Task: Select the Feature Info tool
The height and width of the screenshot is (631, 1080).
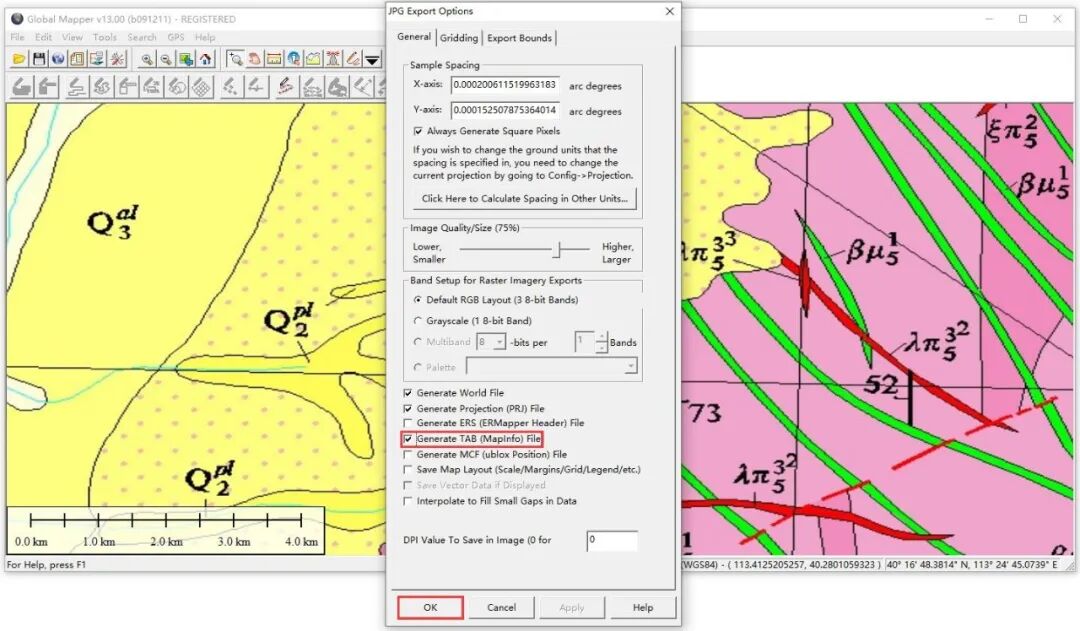Action: (x=294, y=59)
